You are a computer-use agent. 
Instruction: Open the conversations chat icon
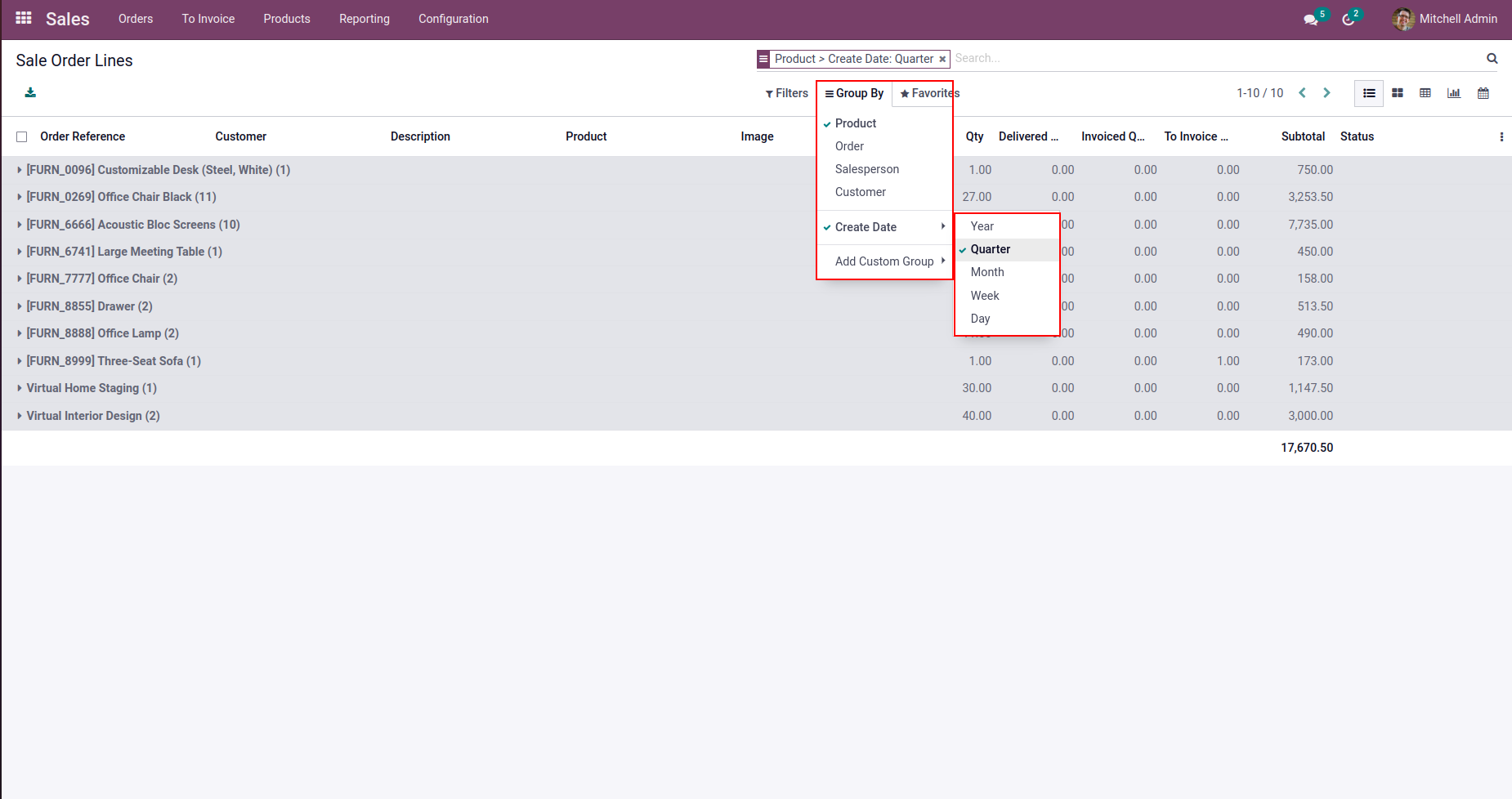coord(1310,20)
